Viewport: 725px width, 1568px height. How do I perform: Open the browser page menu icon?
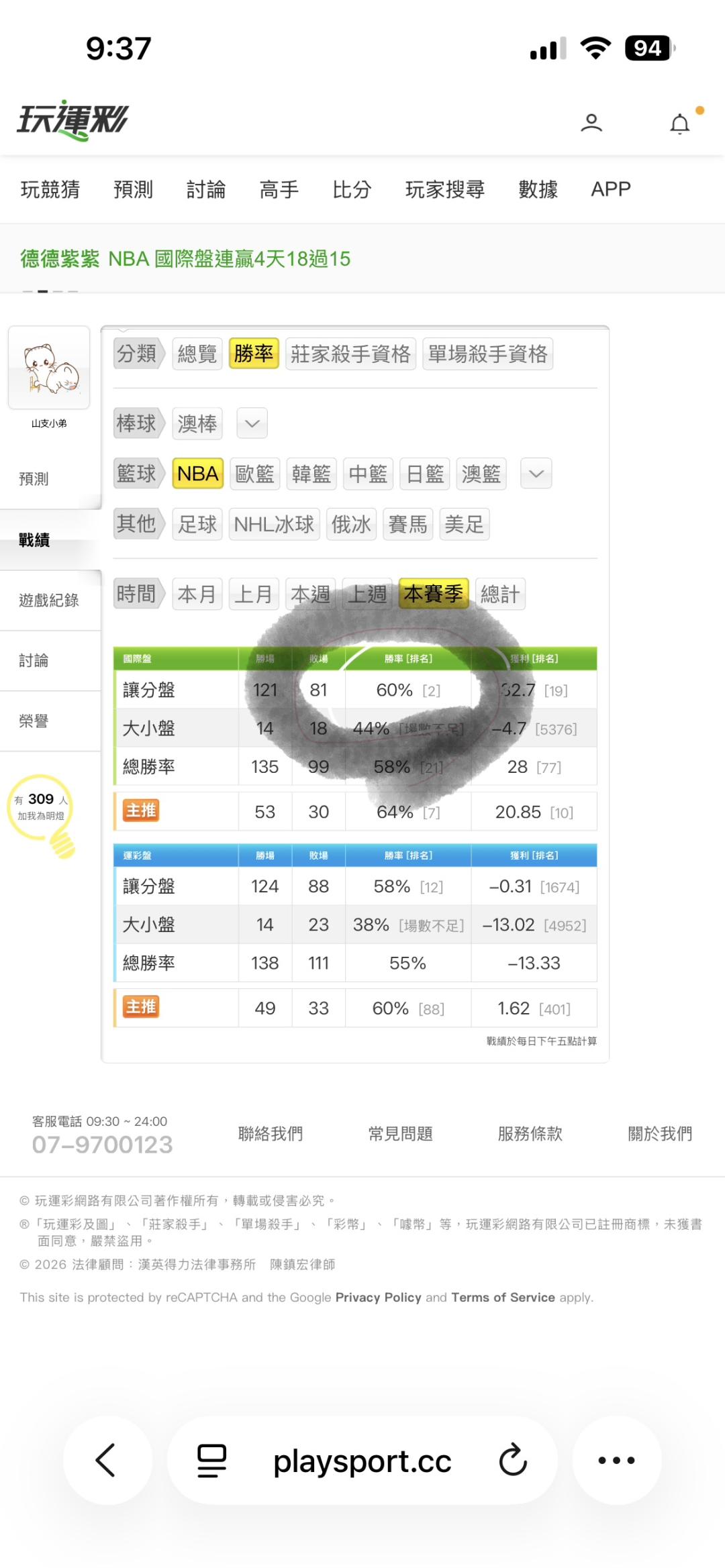pos(211,1461)
